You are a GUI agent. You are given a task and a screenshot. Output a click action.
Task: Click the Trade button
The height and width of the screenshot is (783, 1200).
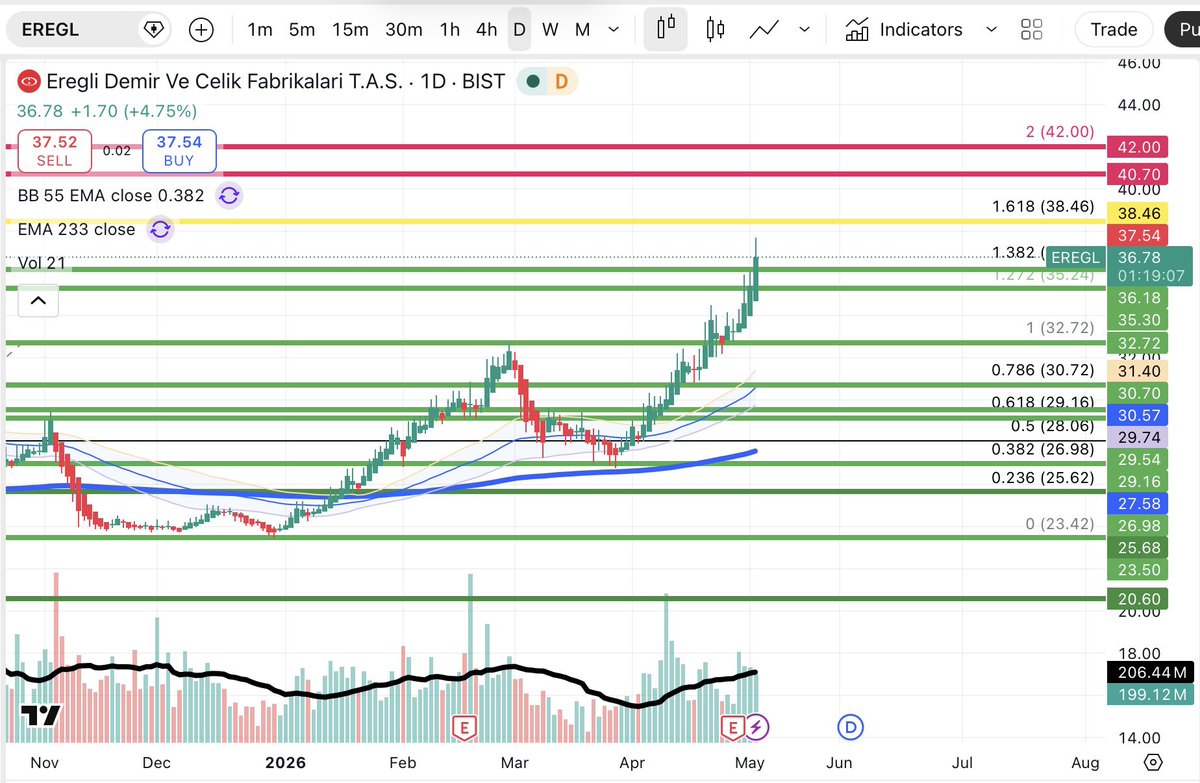tap(1114, 30)
